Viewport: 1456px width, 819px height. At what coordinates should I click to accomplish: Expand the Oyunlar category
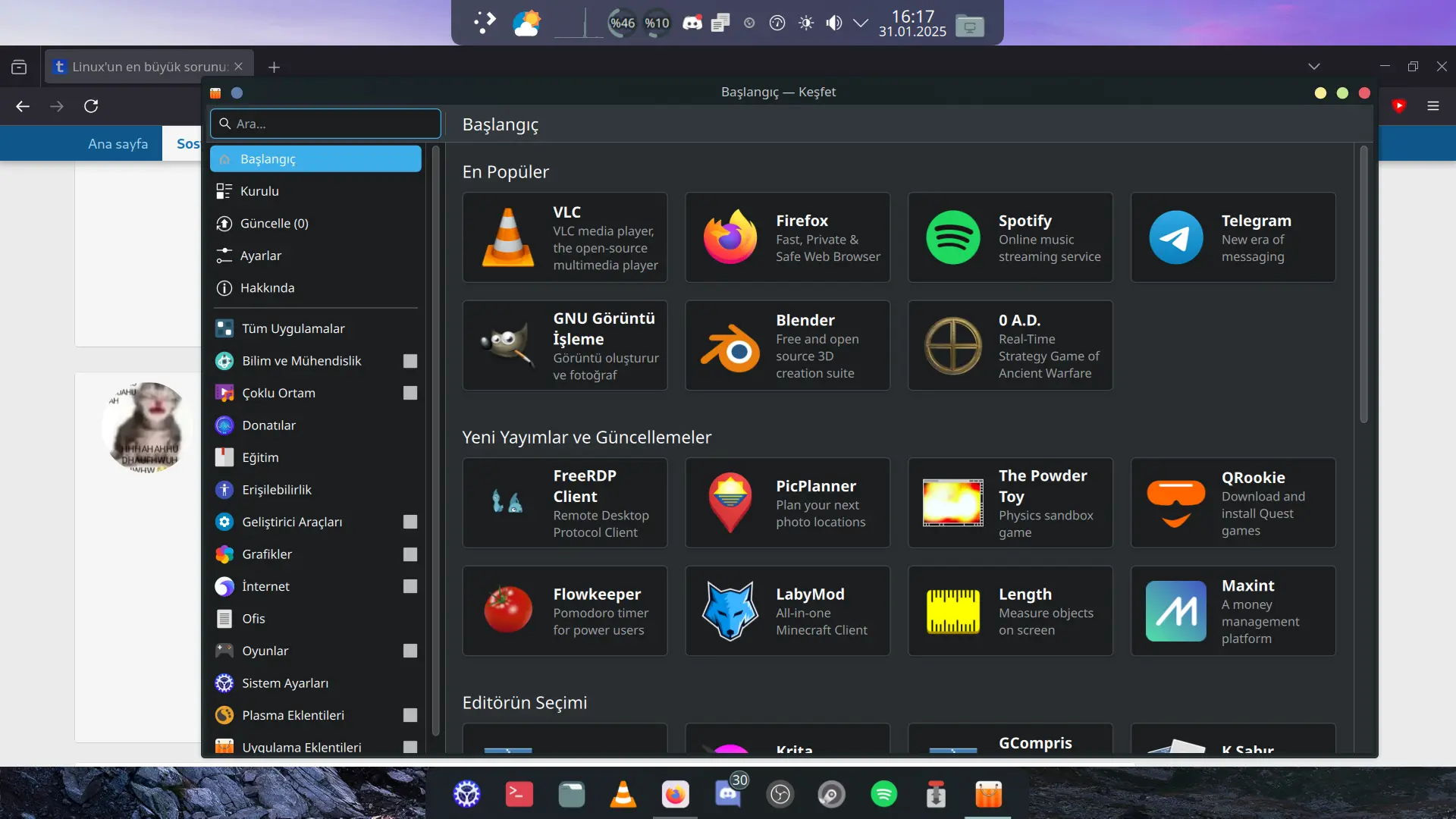tap(410, 651)
